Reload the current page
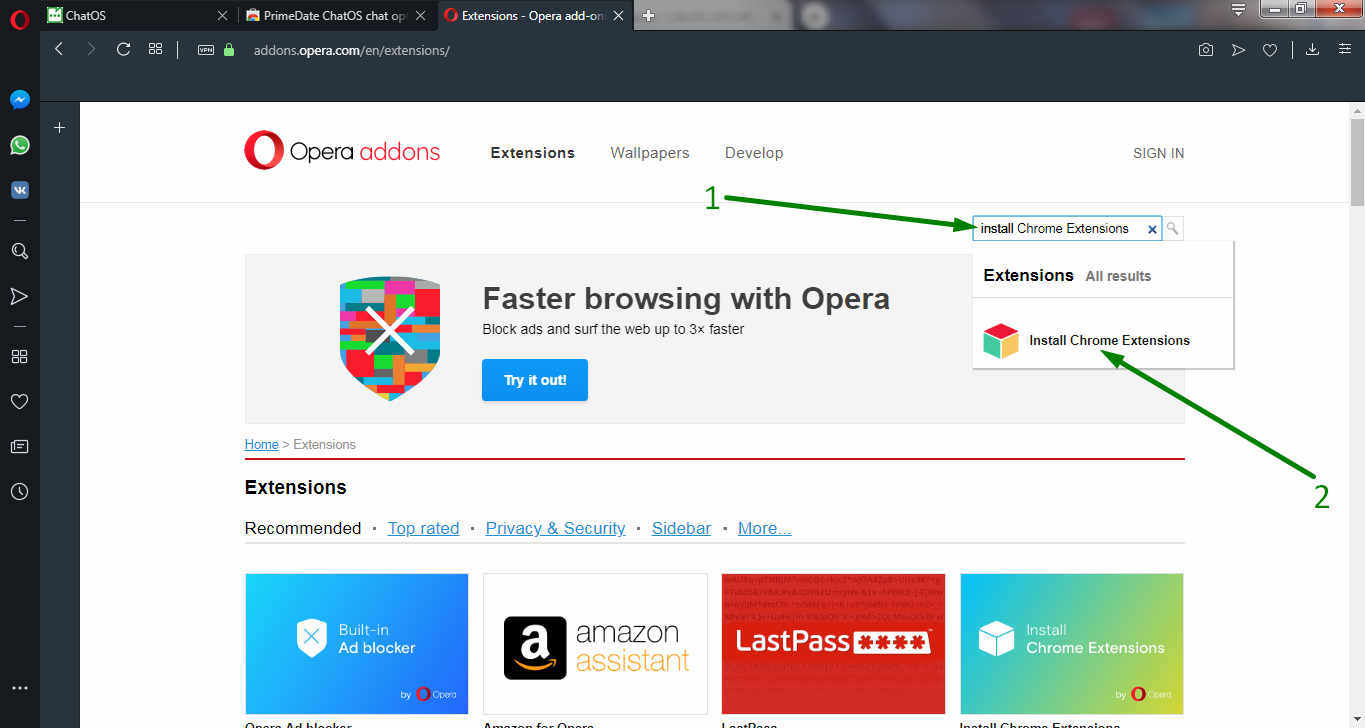 [x=124, y=49]
